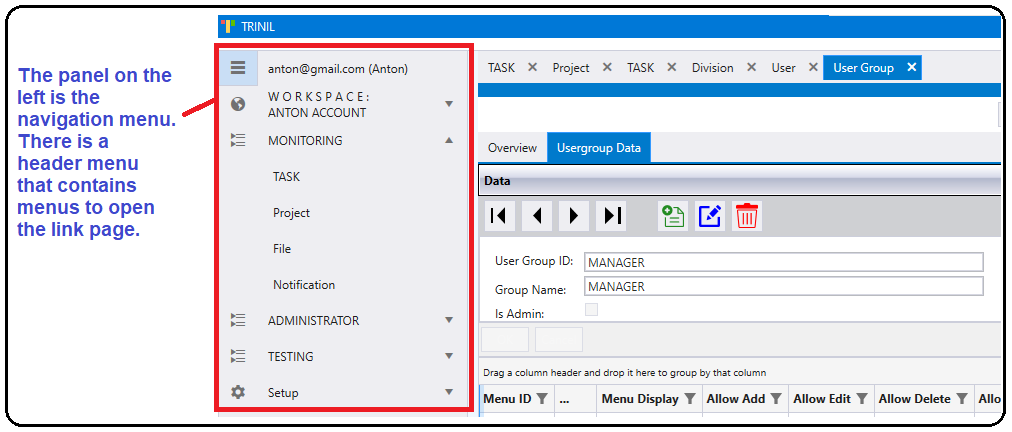Open the Project page in navigation
The width and height of the screenshot is (1012, 432).
291,213
